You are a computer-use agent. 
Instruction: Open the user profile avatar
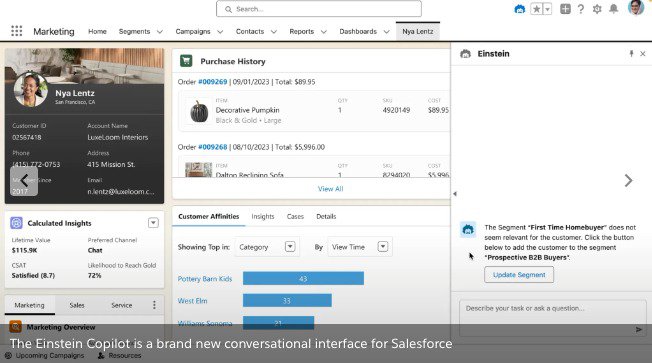[636, 7]
